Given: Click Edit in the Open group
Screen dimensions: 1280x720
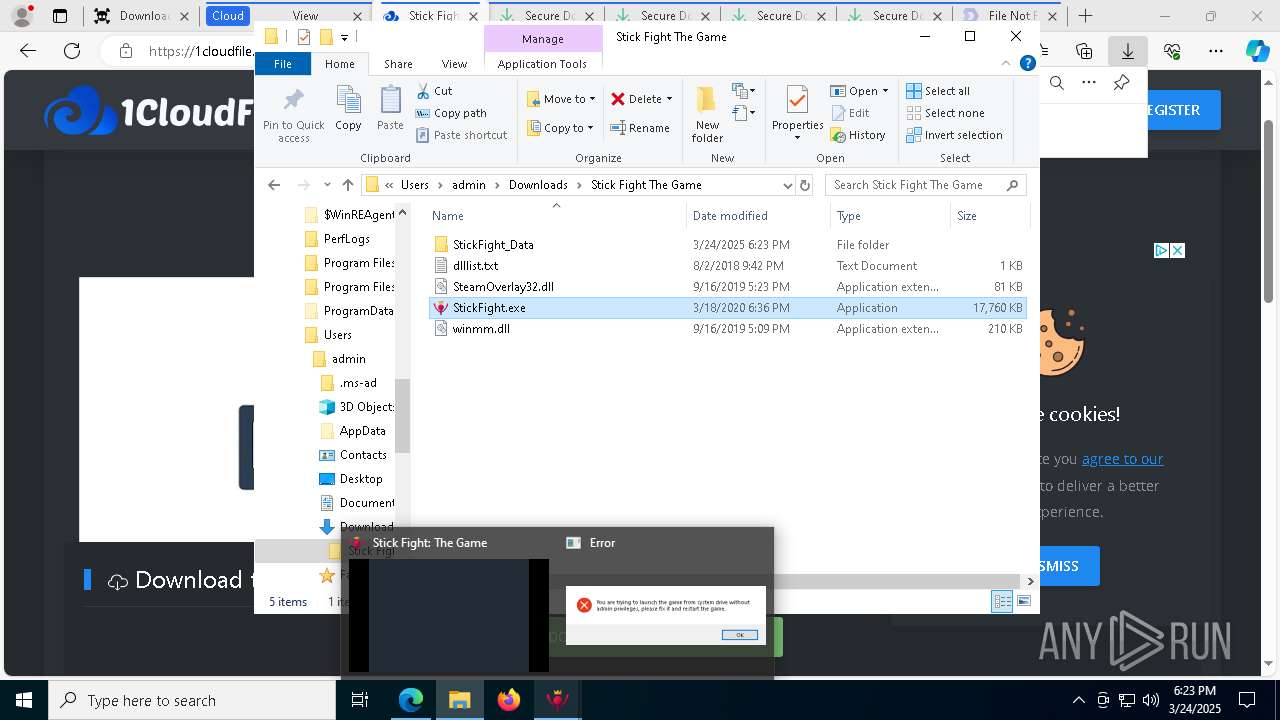Looking at the screenshot, I should tap(850, 113).
